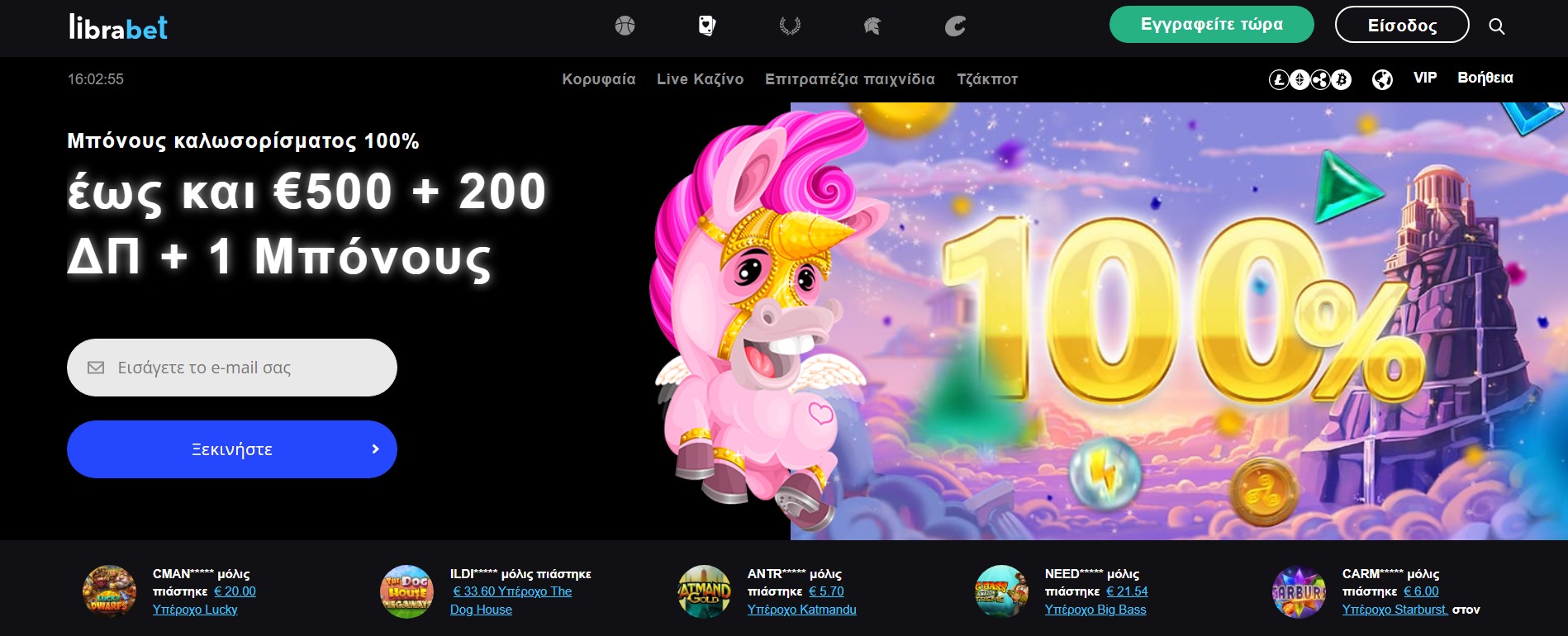The height and width of the screenshot is (636, 1568).
Task: Click the 16:02:55 clock text
Action: 96,79
